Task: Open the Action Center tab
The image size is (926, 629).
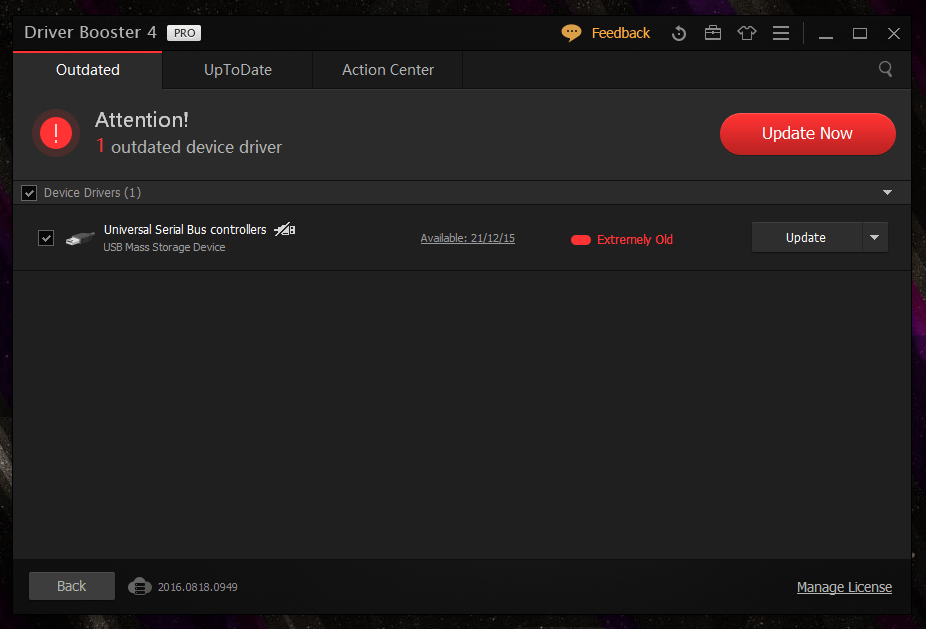Action: tap(388, 70)
